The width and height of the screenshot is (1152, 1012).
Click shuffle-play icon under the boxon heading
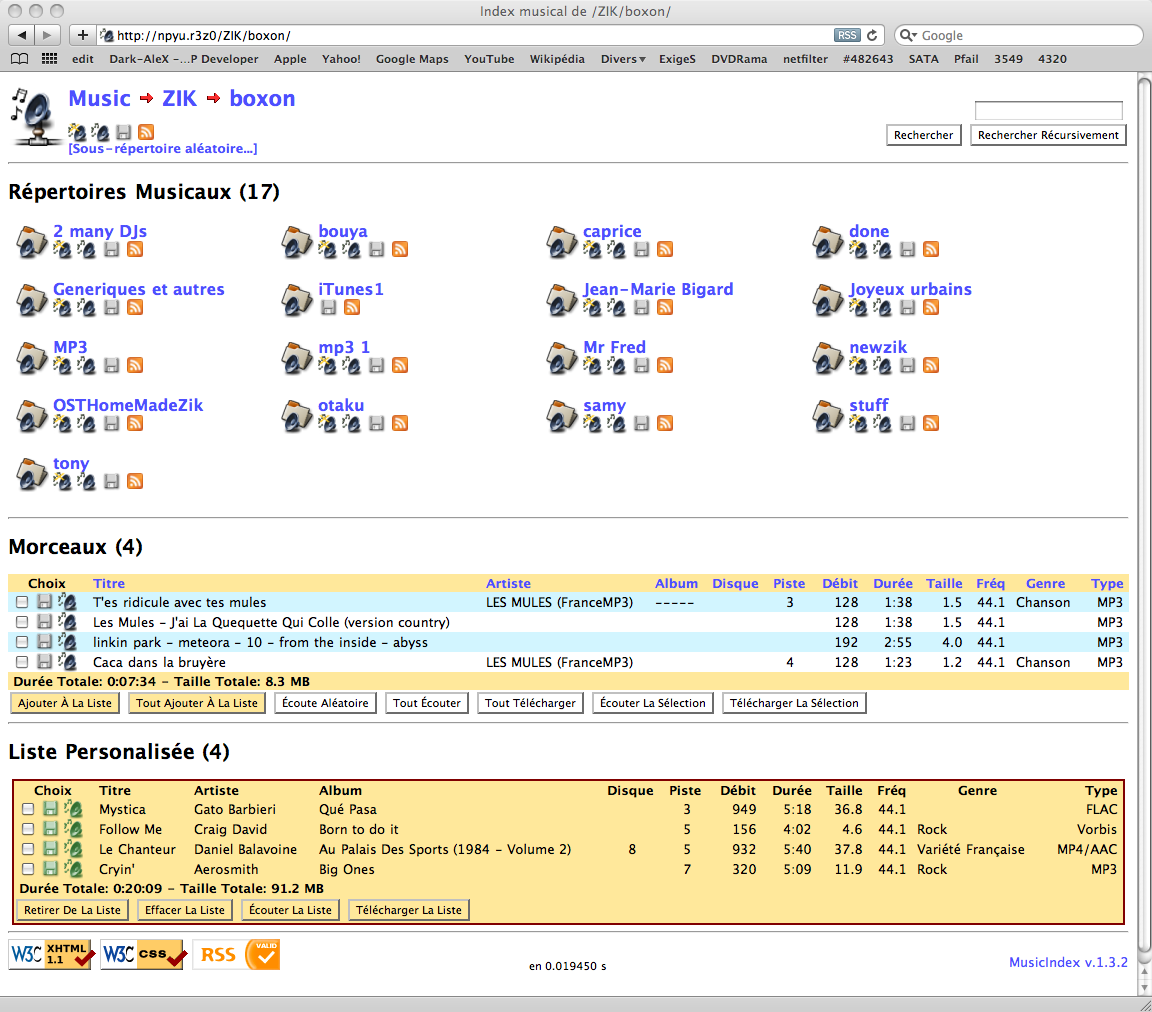76,132
